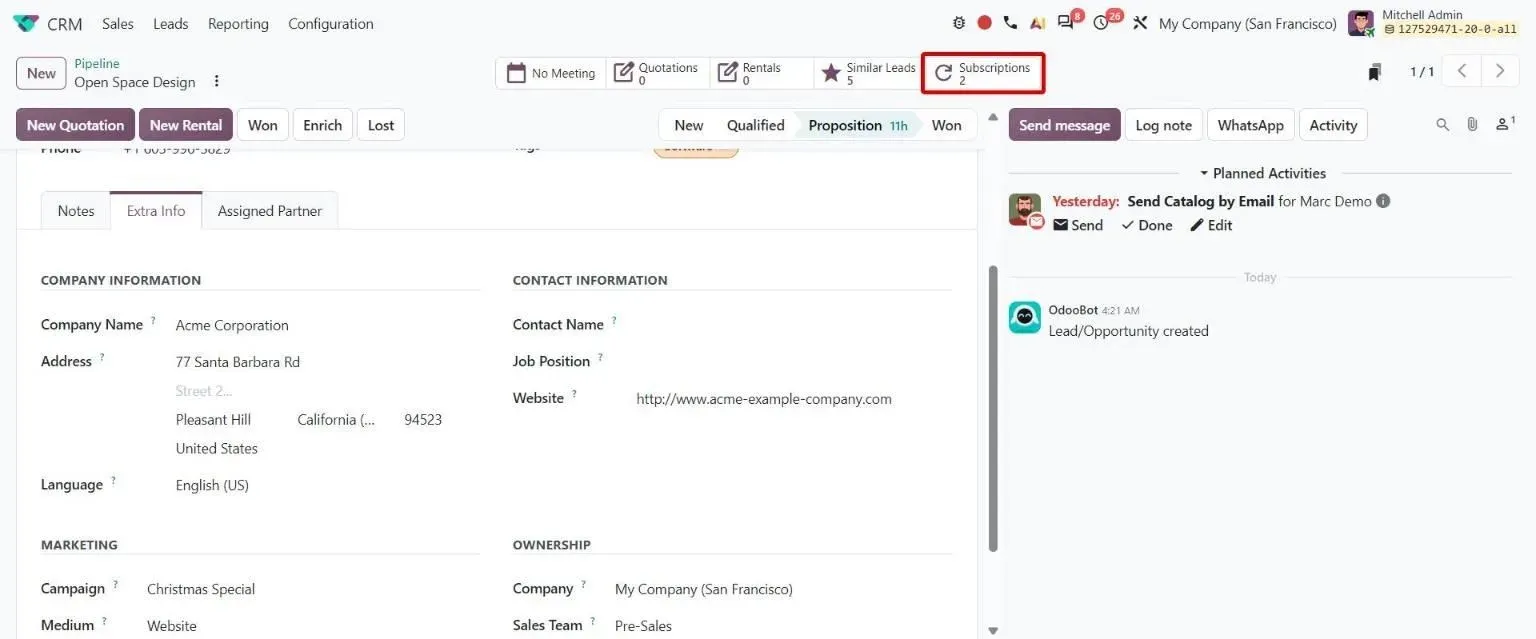Click the Activity button in chatter
This screenshot has width=1536, height=639.
(1334, 125)
